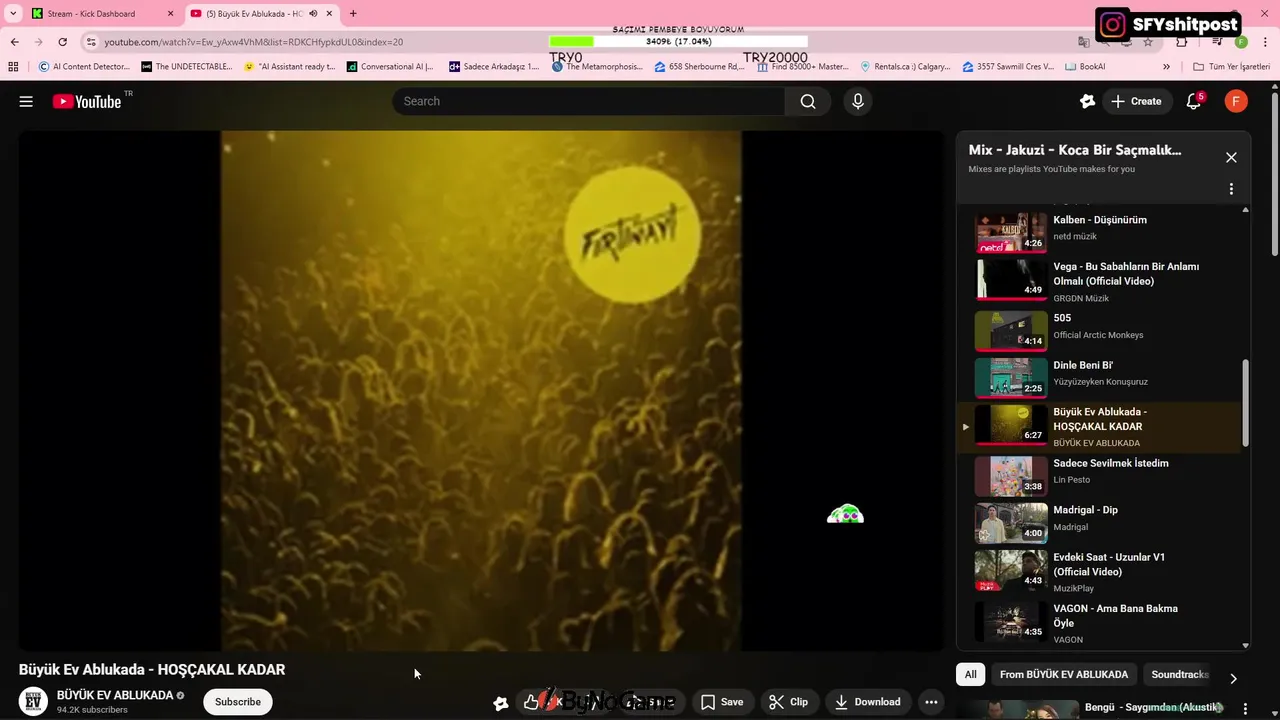
Task: Click the video player area
Action: [x=481, y=391]
